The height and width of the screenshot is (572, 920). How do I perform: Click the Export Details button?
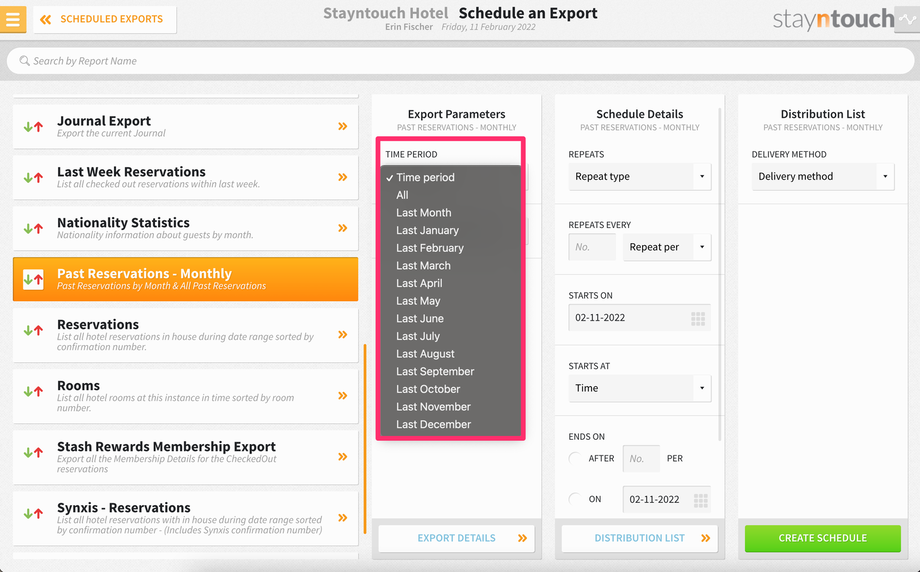tap(456, 538)
